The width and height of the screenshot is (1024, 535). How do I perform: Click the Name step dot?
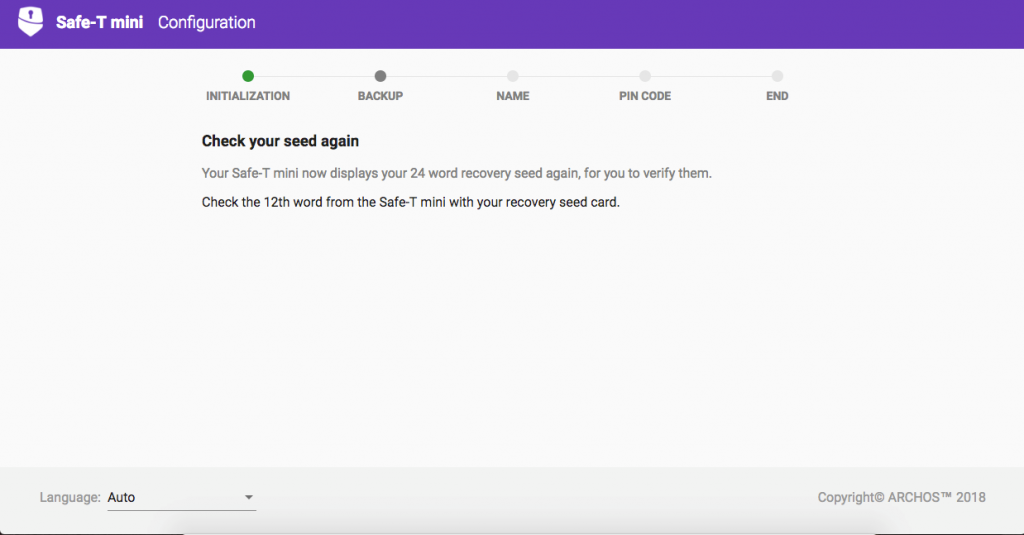click(x=513, y=76)
